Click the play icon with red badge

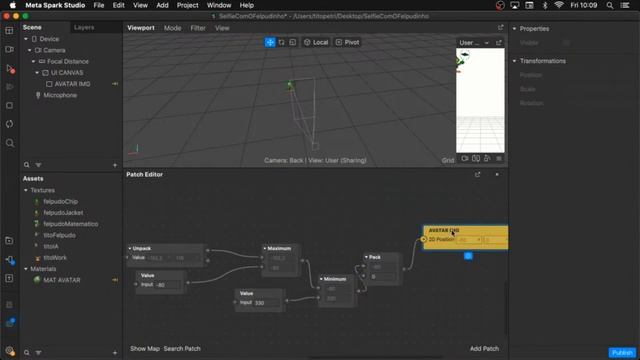10,69
